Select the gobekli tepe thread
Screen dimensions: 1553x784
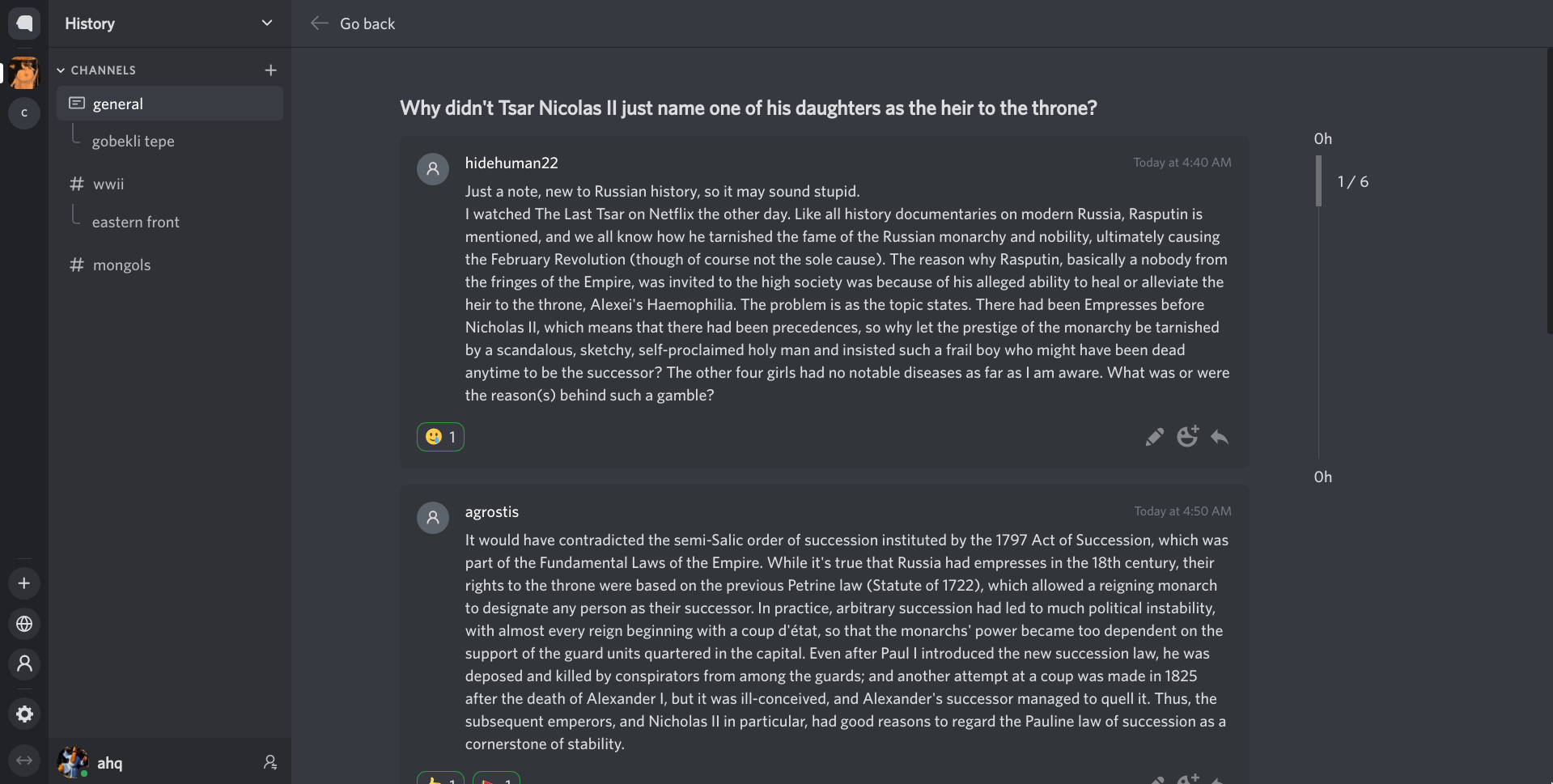[133, 142]
